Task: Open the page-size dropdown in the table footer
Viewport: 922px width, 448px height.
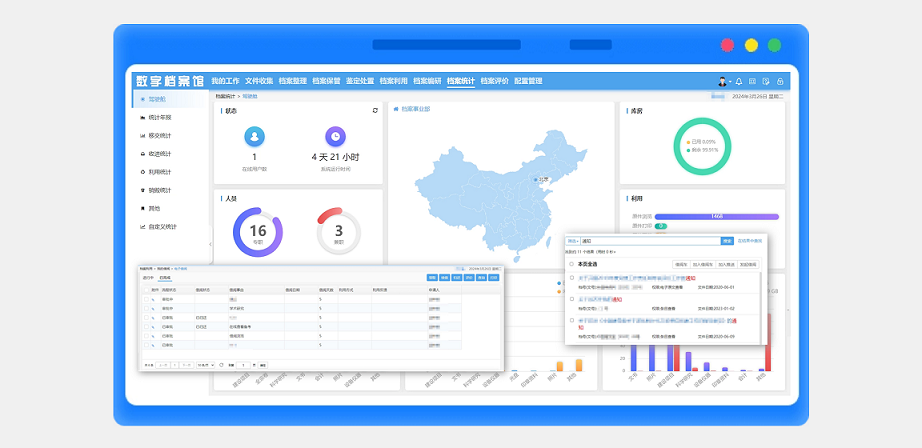Action: pyautogui.click(x=205, y=365)
